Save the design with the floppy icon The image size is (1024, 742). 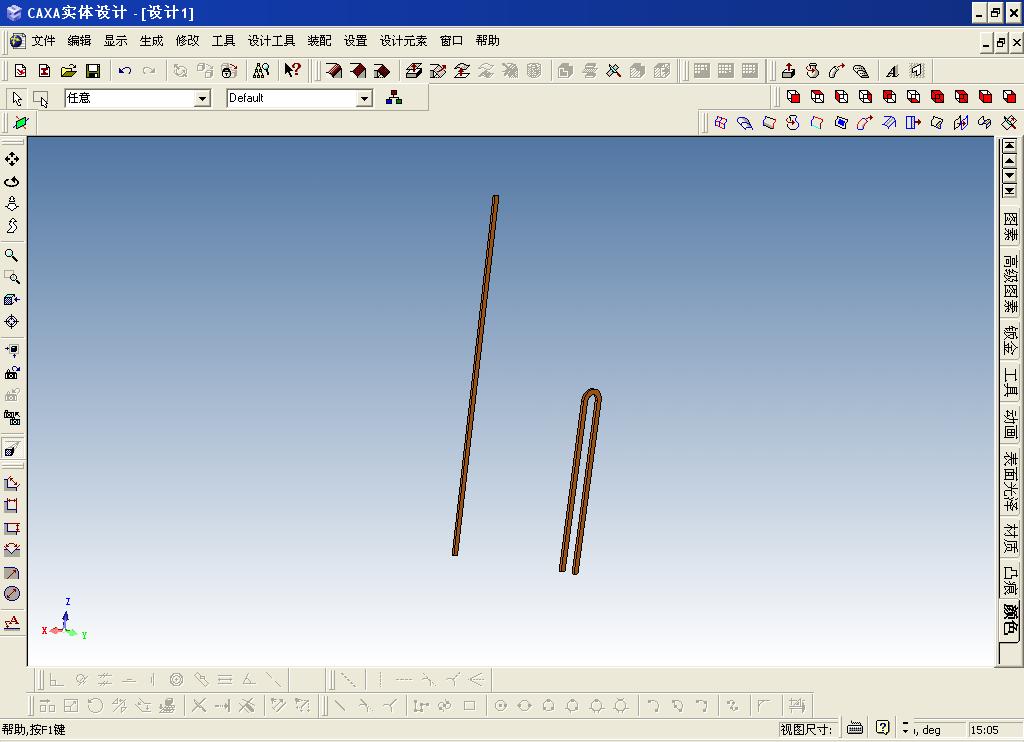coord(93,71)
